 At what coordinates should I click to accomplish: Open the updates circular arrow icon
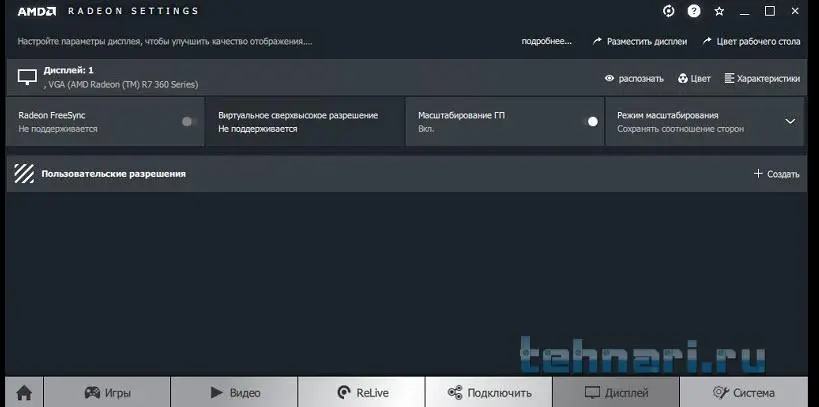(x=669, y=11)
